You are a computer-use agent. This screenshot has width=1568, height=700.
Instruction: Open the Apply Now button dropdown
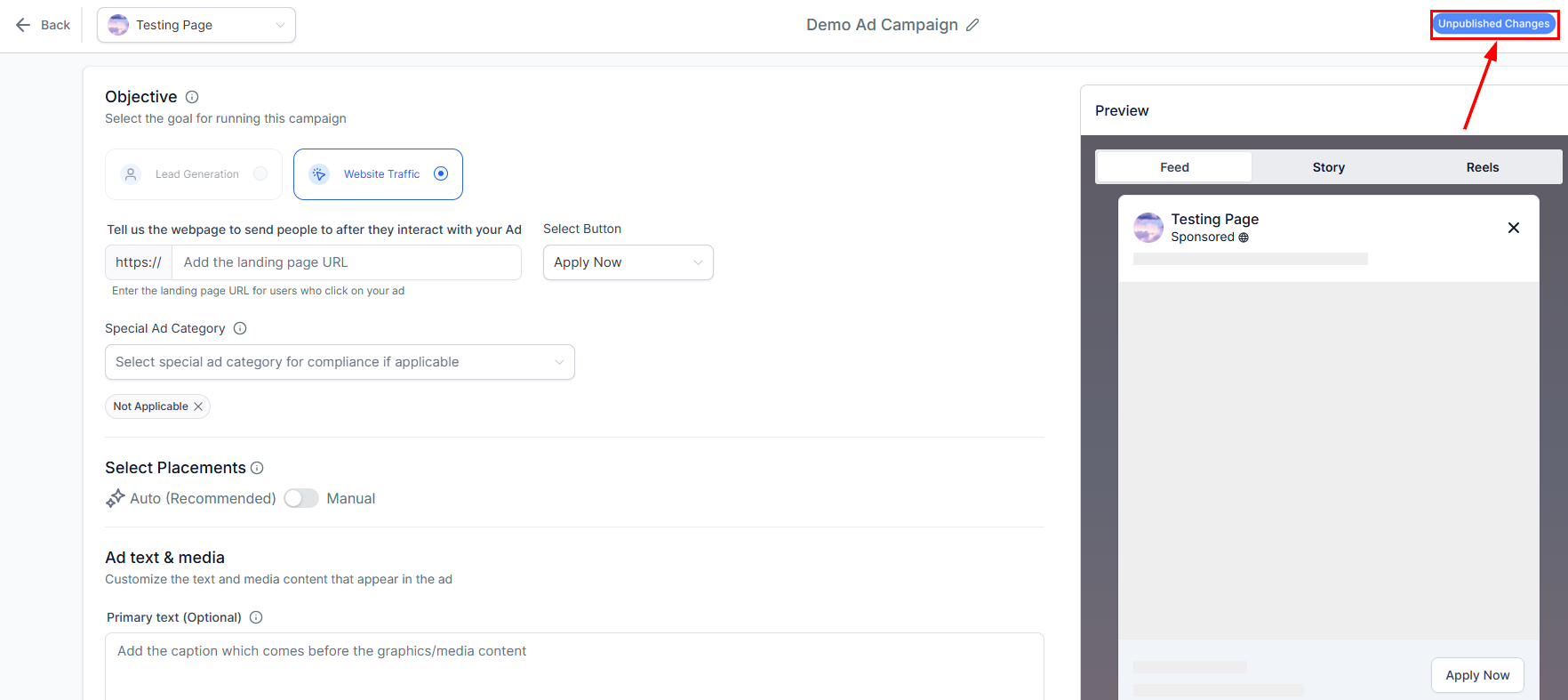tap(628, 262)
